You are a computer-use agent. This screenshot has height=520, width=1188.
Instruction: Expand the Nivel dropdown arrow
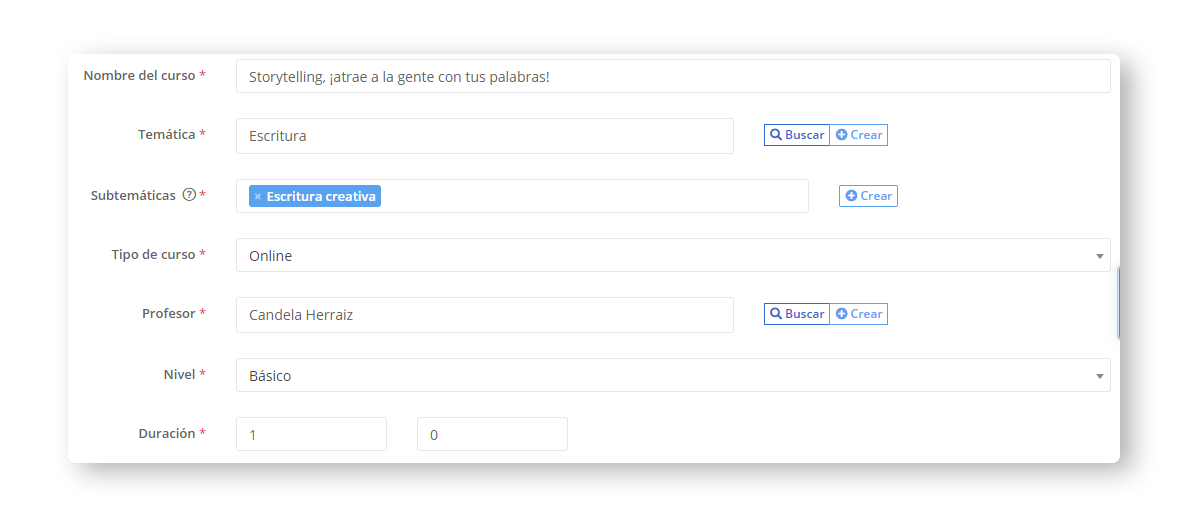pos(1099,376)
